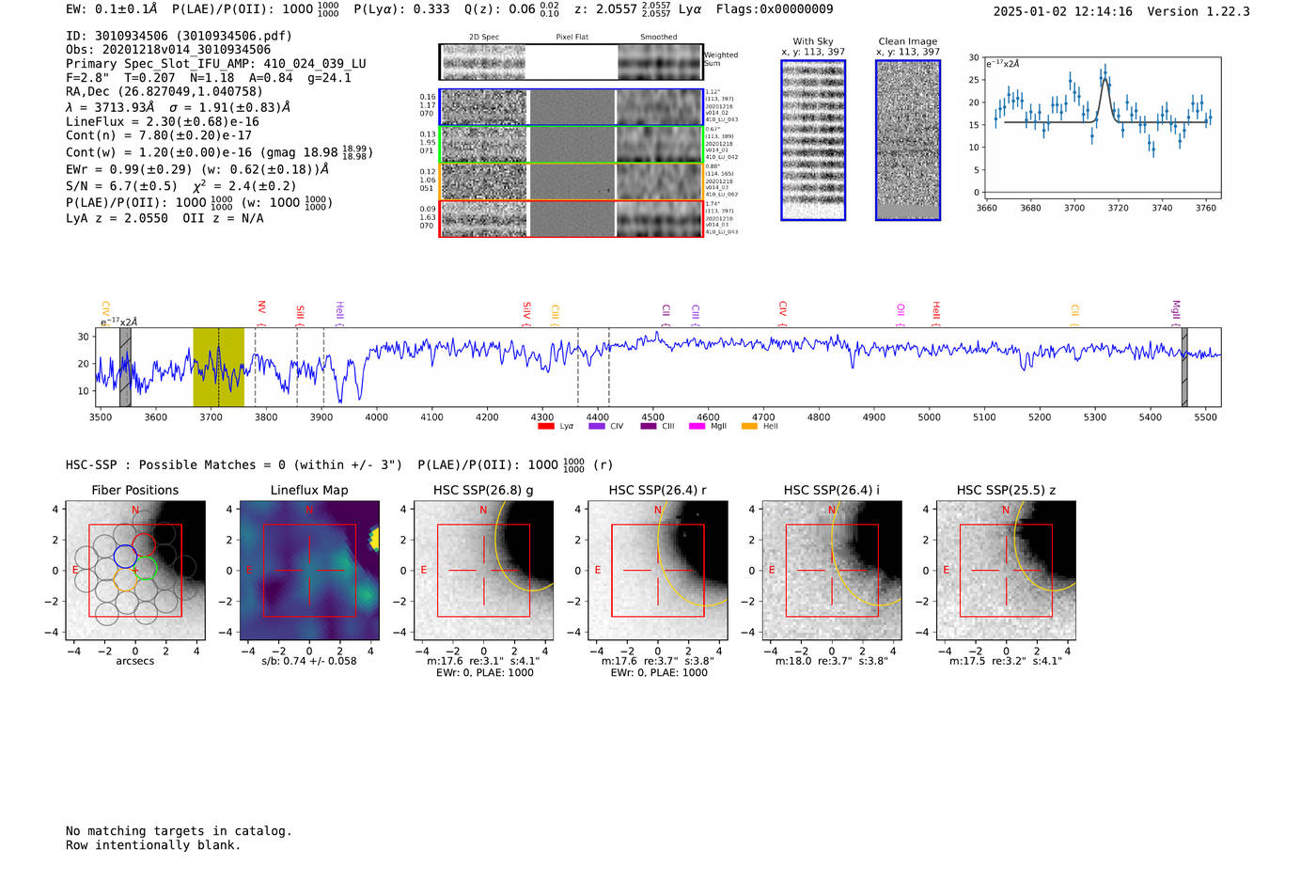Select the green-bordered 2D spectrum fiber row
Image resolution: width=1316 pixels, height=896 pixels.
571,145
